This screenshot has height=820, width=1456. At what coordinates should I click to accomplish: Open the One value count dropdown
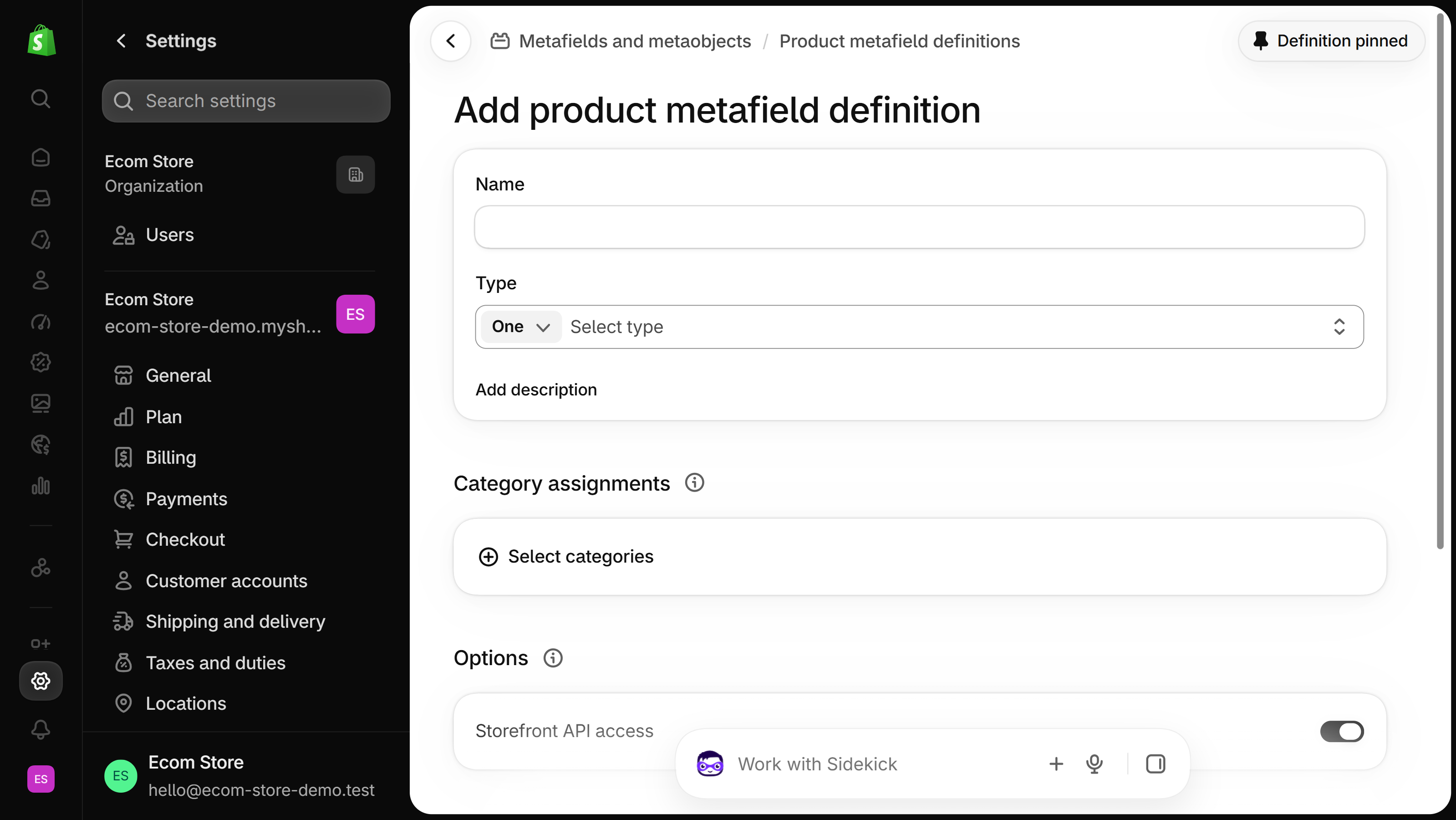[520, 327]
